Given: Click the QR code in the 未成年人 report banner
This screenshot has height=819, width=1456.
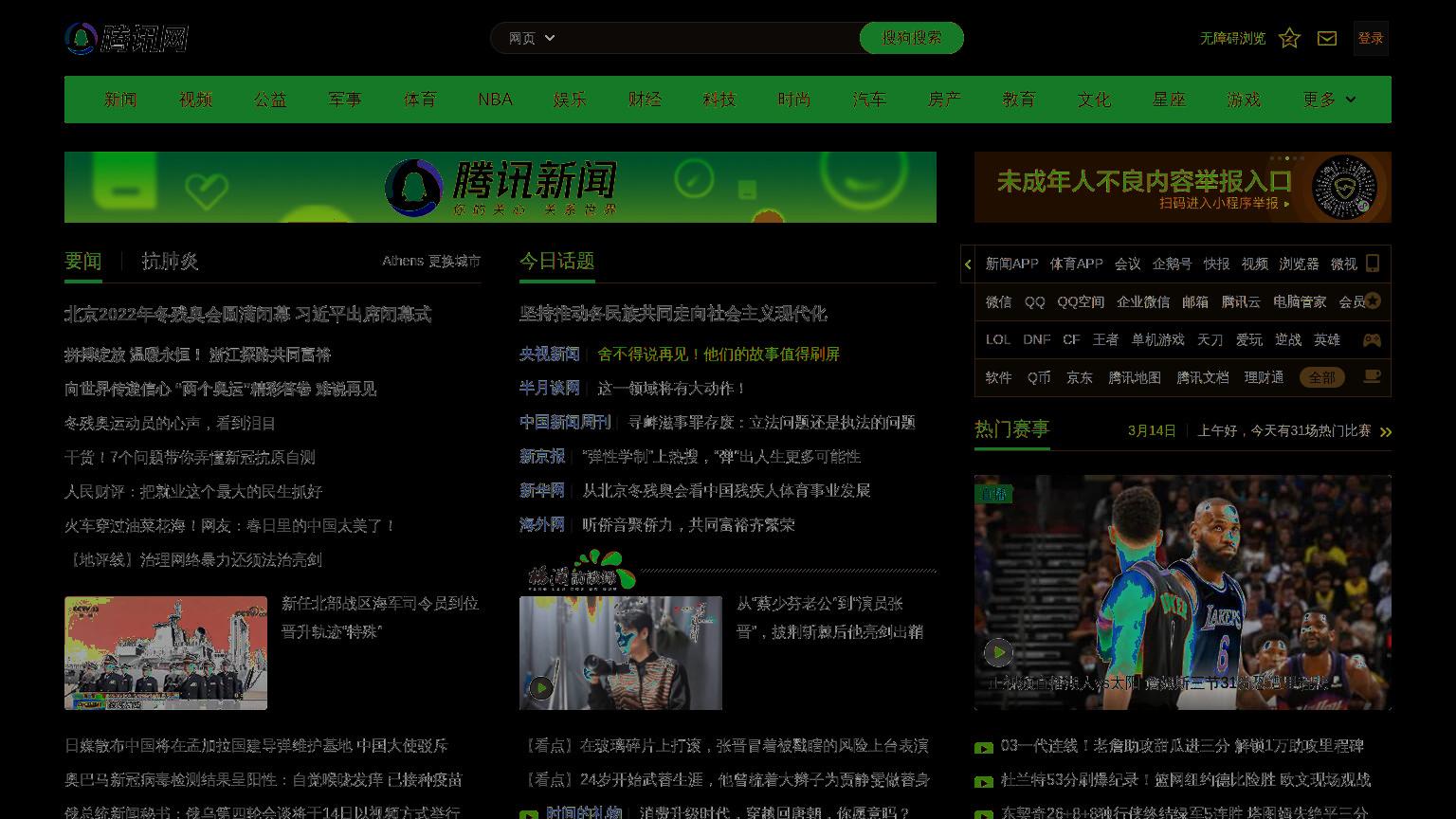Looking at the screenshot, I should [1344, 187].
